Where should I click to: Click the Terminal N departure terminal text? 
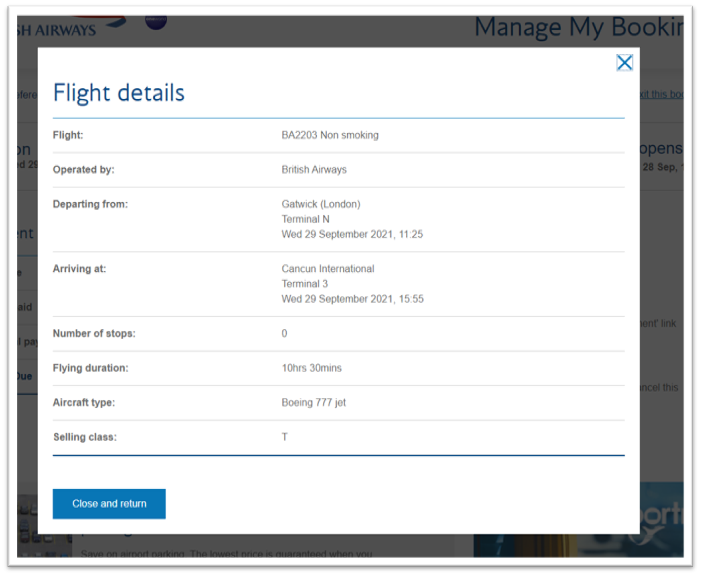pos(306,219)
